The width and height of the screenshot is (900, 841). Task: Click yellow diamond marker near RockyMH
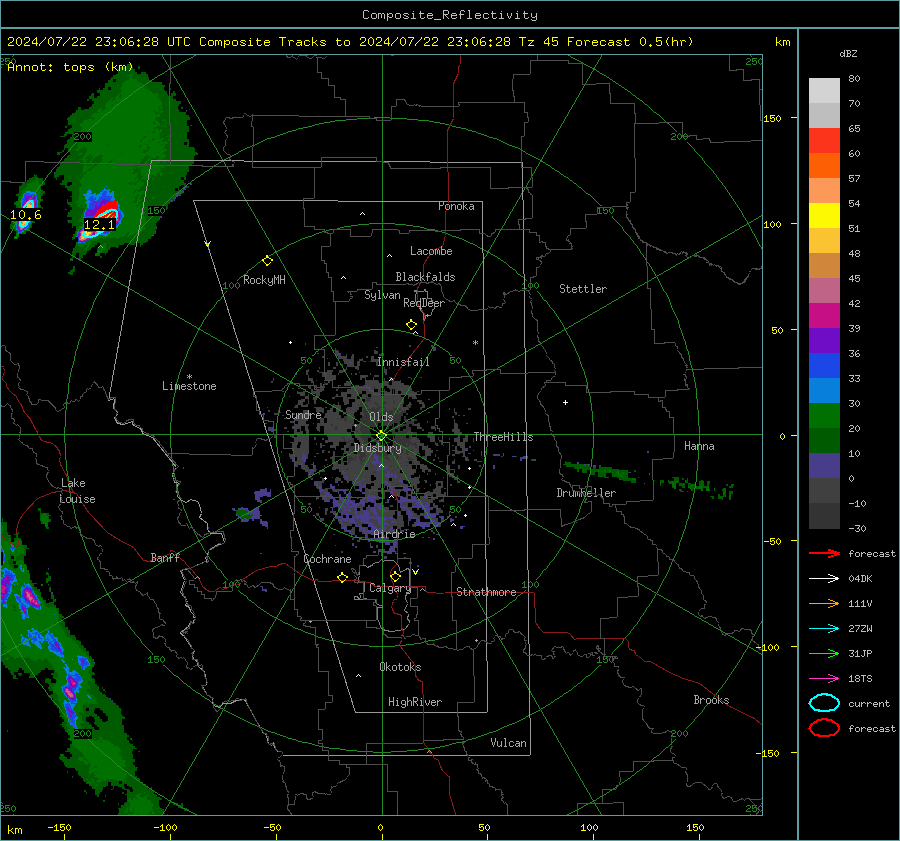click(267, 261)
